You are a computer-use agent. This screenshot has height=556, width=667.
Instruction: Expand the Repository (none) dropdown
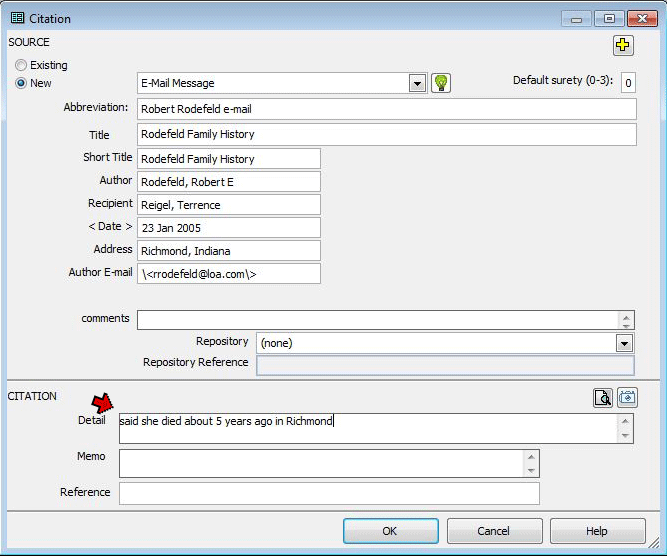pyautogui.click(x=624, y=343)
